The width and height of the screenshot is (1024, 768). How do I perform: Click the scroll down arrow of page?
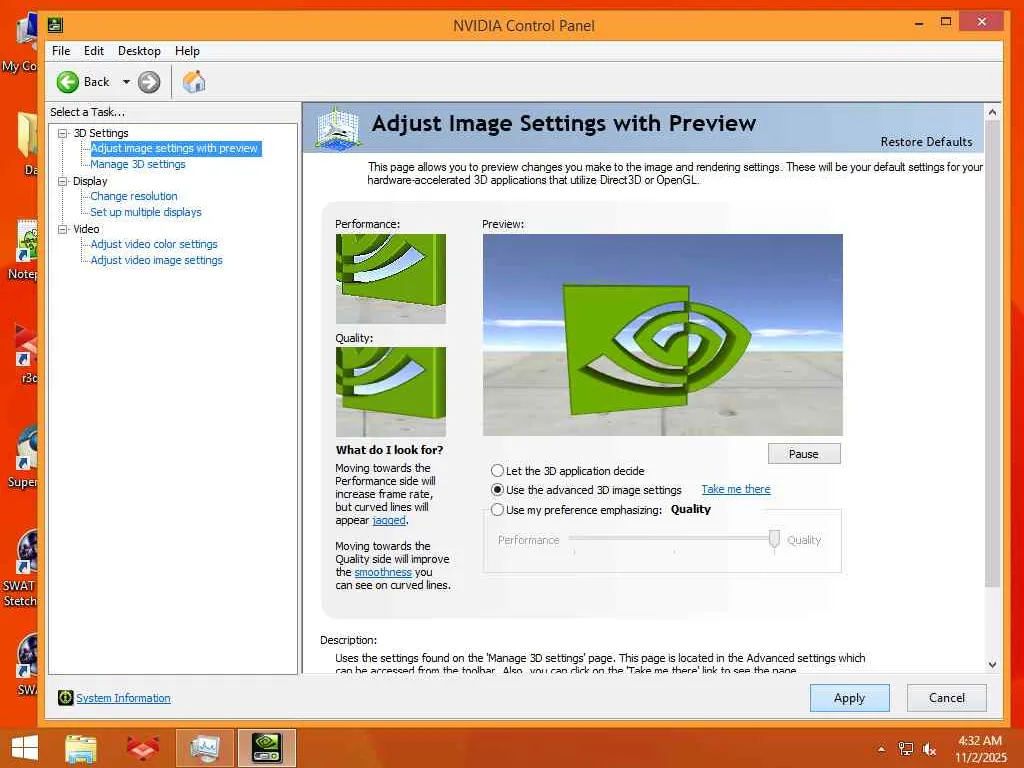(x=992, y=665)
